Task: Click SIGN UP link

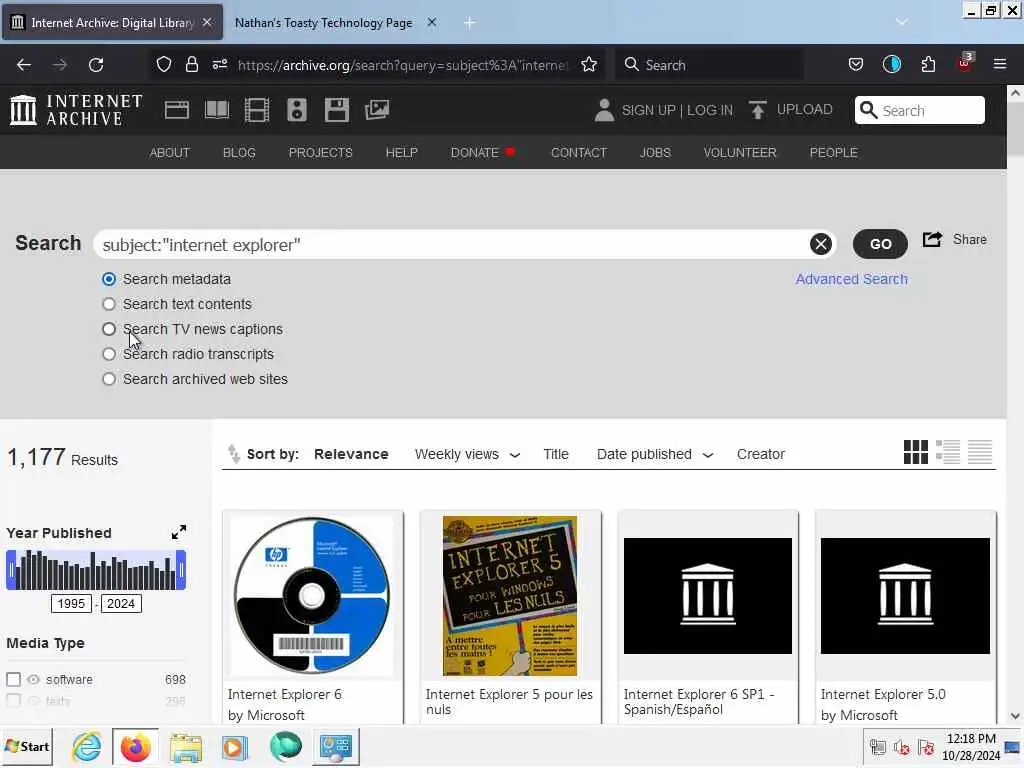Action: [648, 110]
